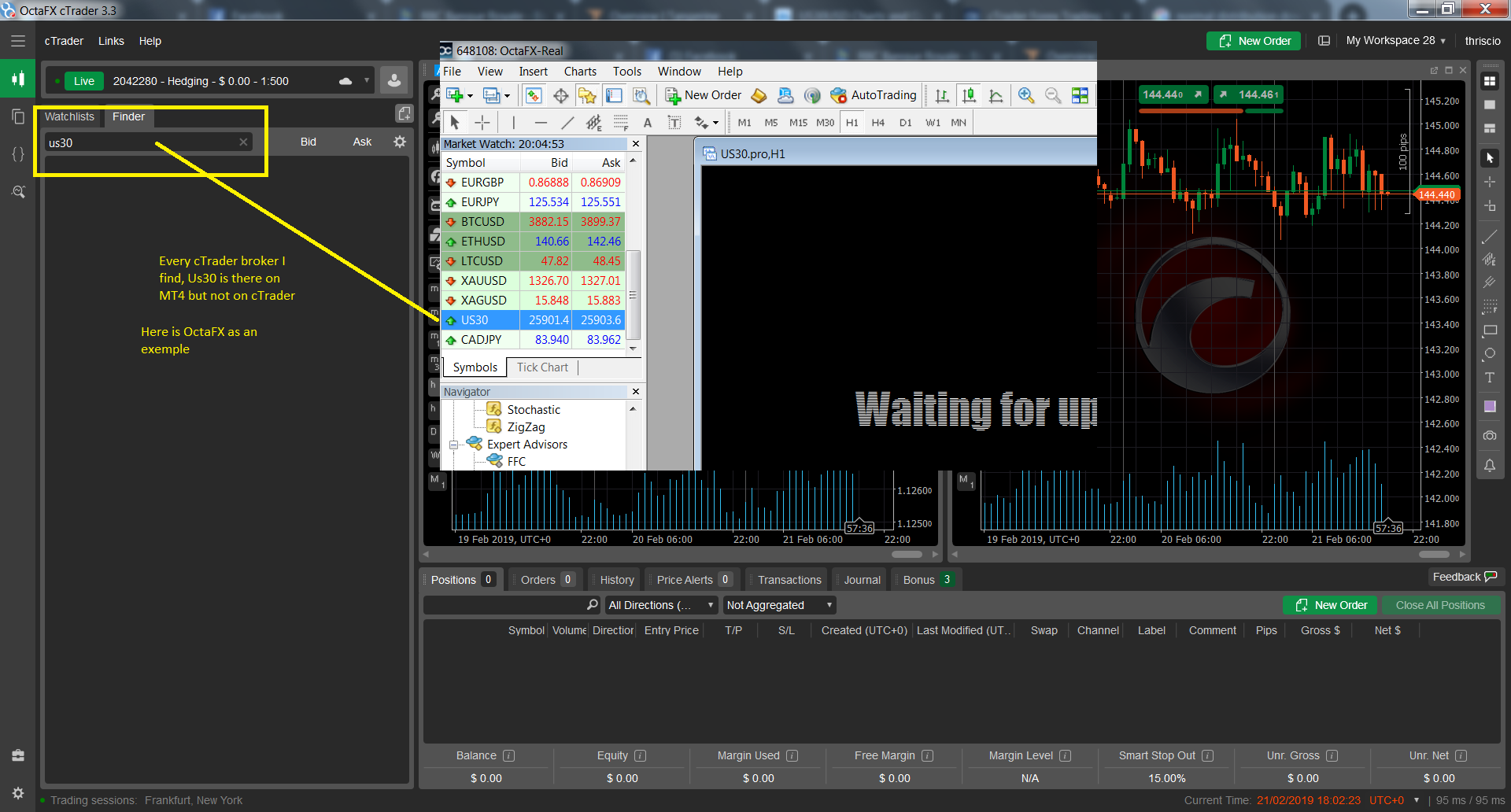Select the MT4 crosshair tool
Screen dimensions: 1511x812
pos(482,123)
